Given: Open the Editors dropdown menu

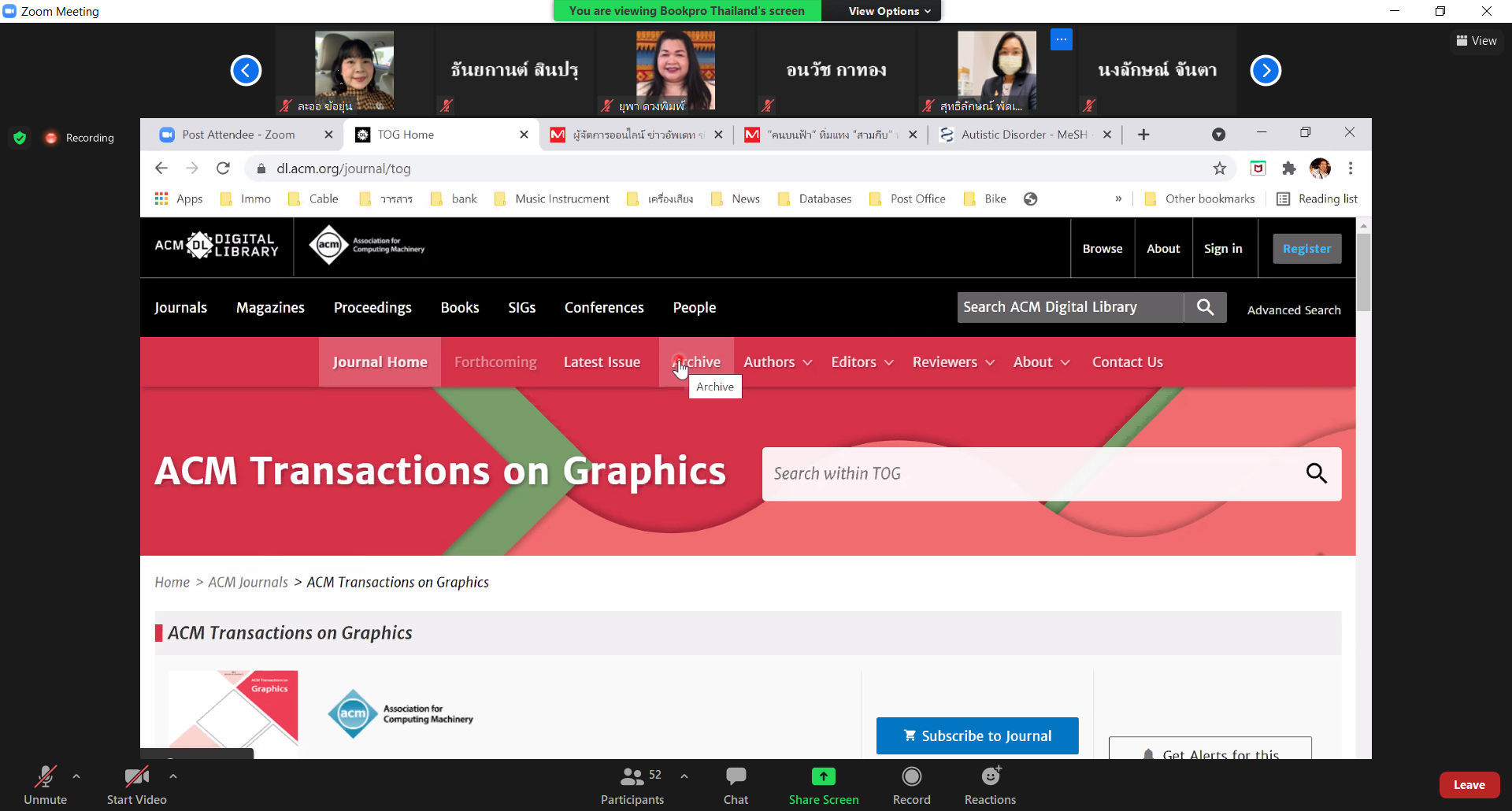Looking at the screenshot, I should pos(862,362).
